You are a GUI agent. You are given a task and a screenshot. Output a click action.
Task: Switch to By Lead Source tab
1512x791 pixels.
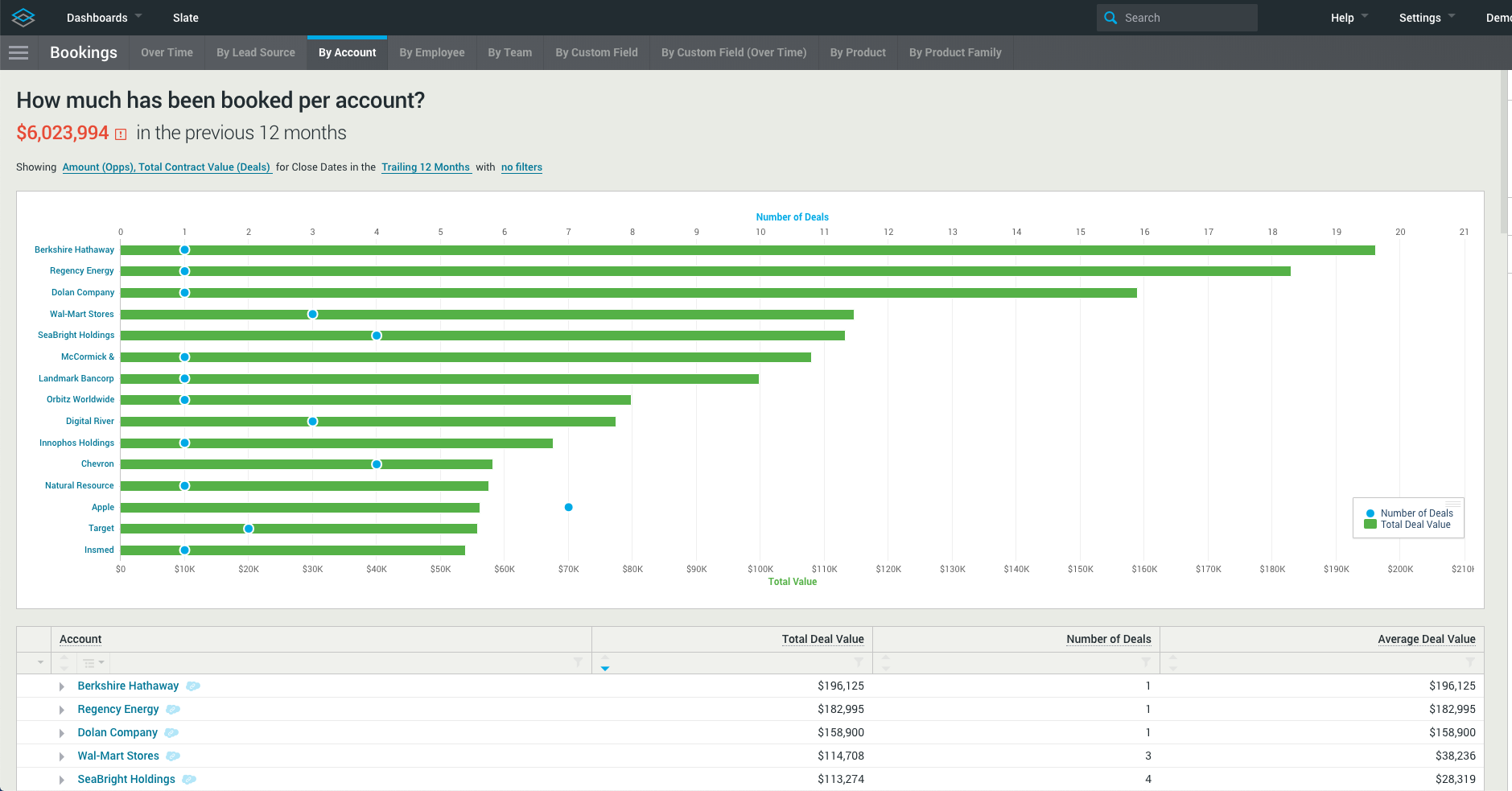[256, 52]
